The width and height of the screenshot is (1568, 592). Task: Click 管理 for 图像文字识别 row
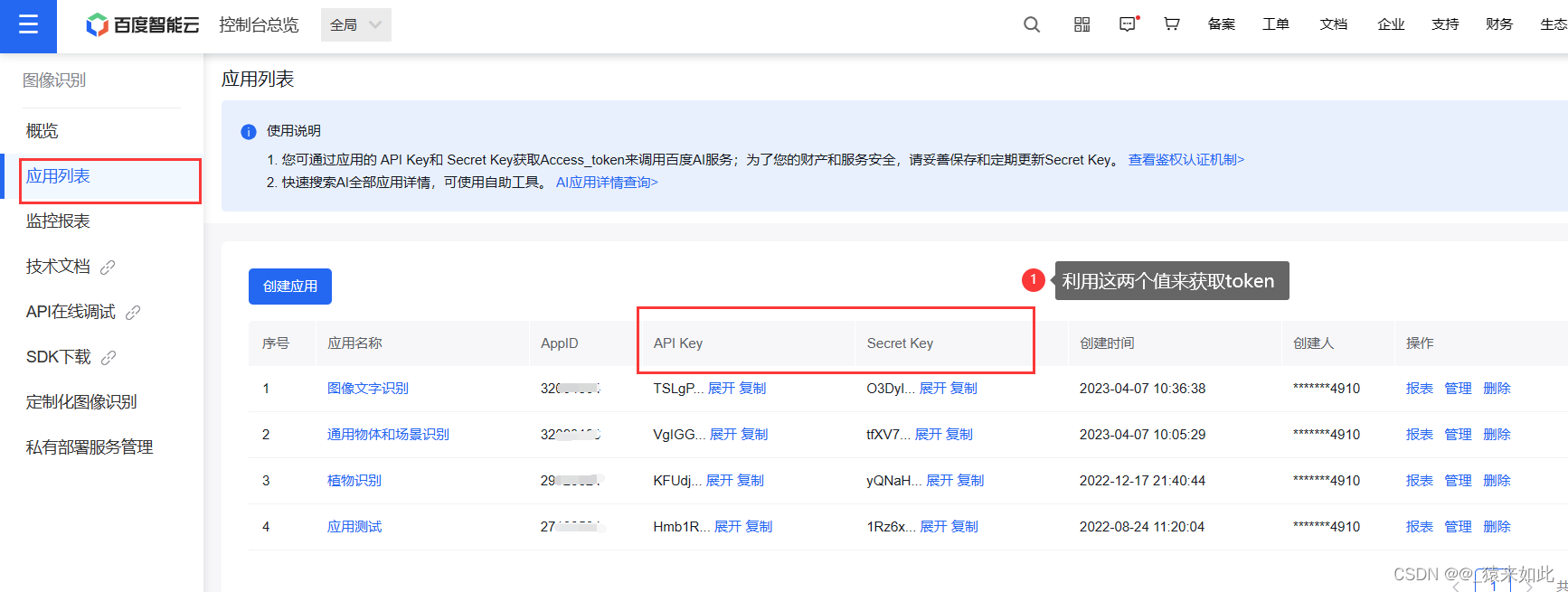pyautogui.click(x=1459, y=389)
